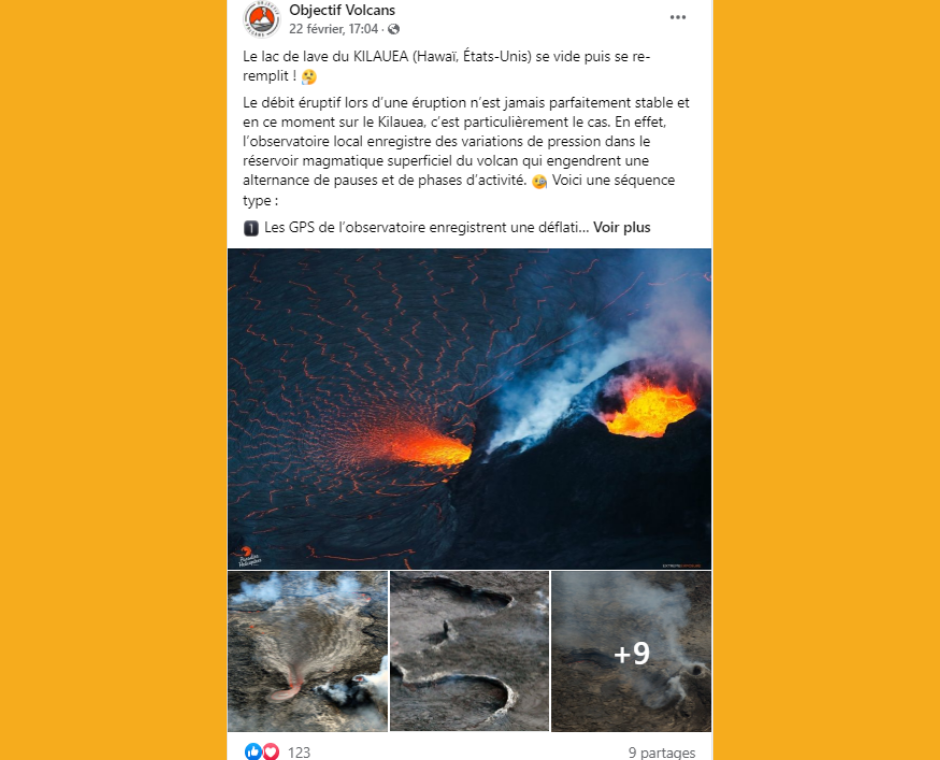Image resolution: width=940 pixels, height=760 pixels.
Task: Open the 22 février, 17:04 timestamp link
Action: point(333,29)
